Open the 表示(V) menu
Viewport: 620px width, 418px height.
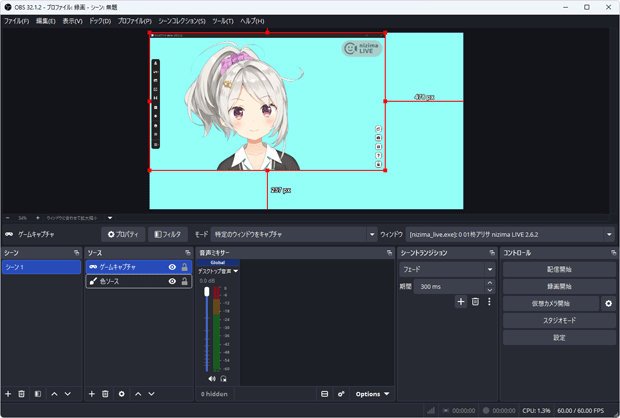[72, 21]
